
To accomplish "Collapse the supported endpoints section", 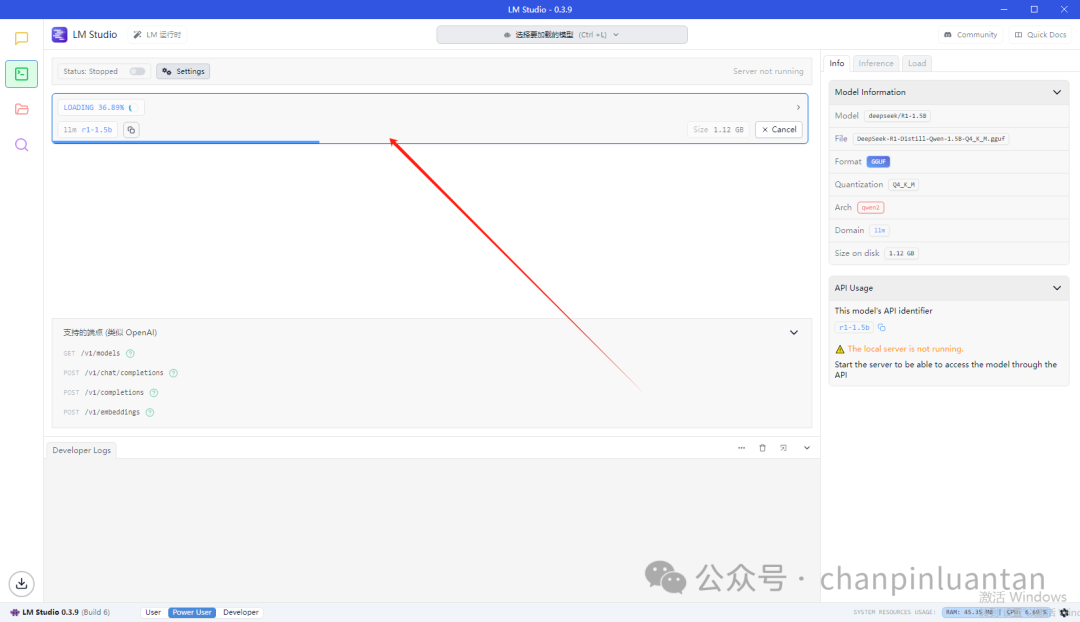I will (793, 333).
